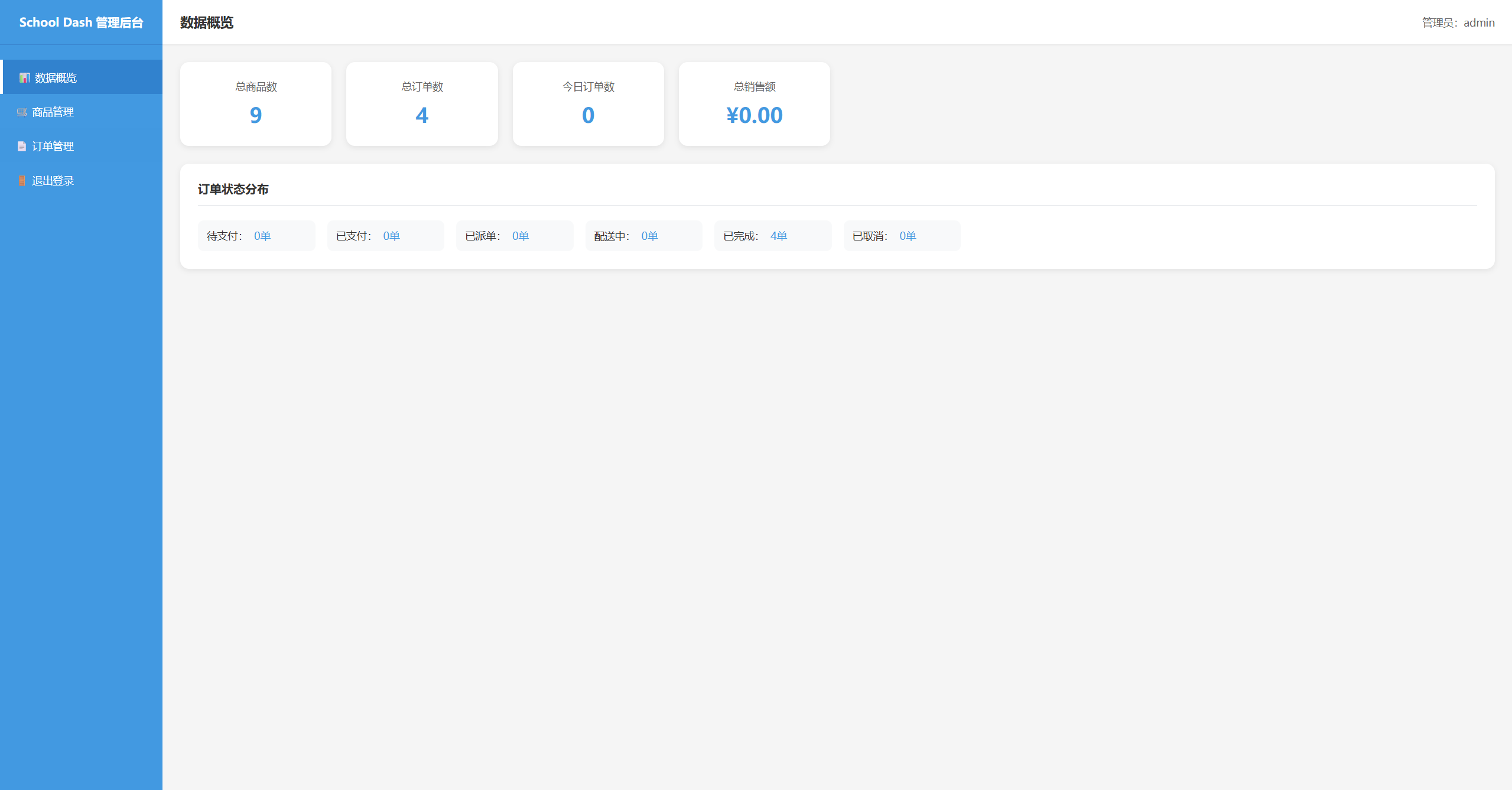Click the 已取消 status tile
Screen dimensions: 1512x790
pyautogui.click(x=902, y=236)
